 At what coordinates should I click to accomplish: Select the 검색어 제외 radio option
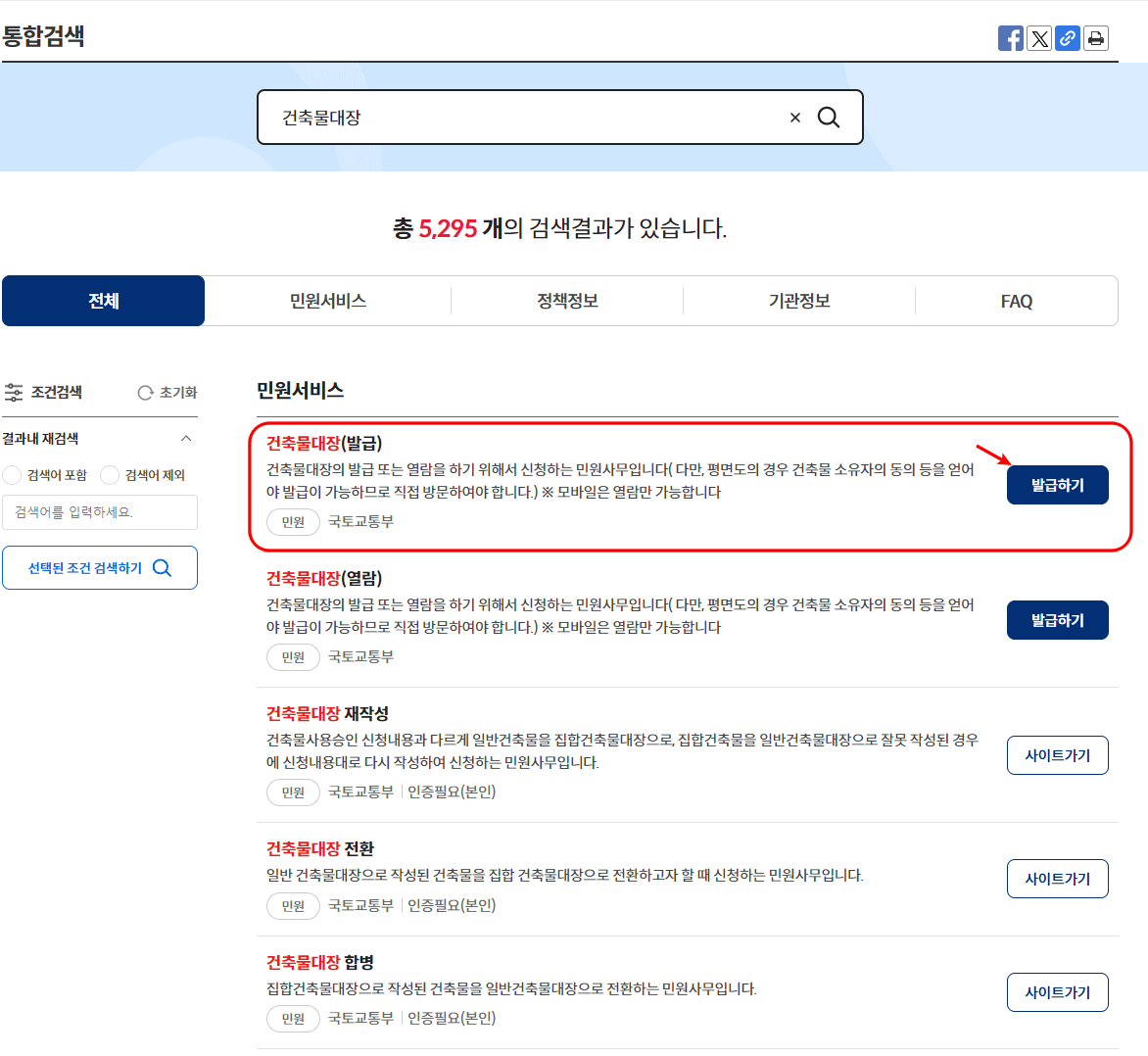[x=107, y=475]
